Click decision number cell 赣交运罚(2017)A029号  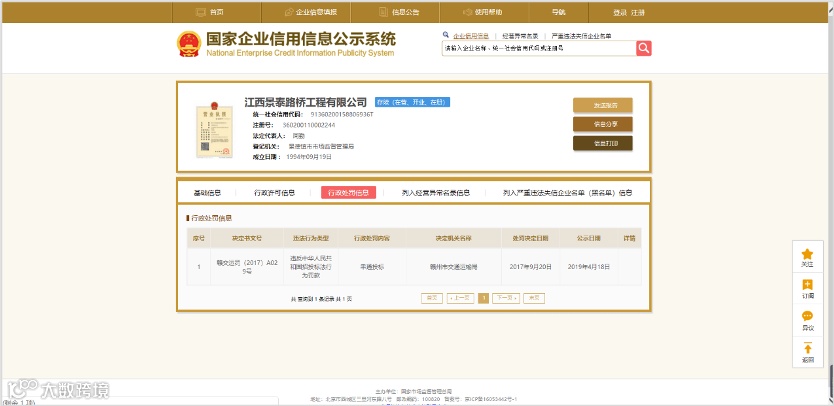pyautogui.click(x=247, y=267)
